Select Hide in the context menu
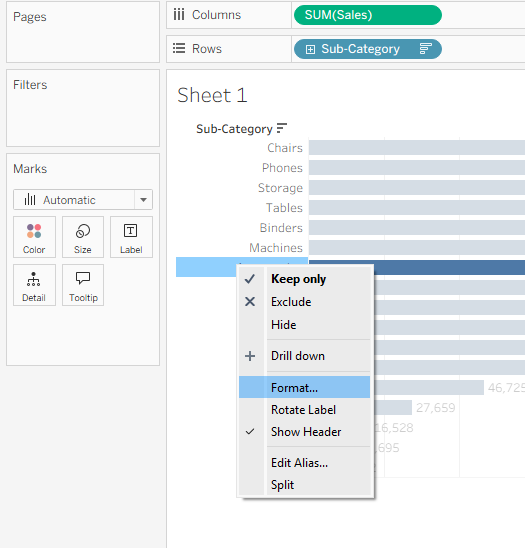 coord(304,325)
